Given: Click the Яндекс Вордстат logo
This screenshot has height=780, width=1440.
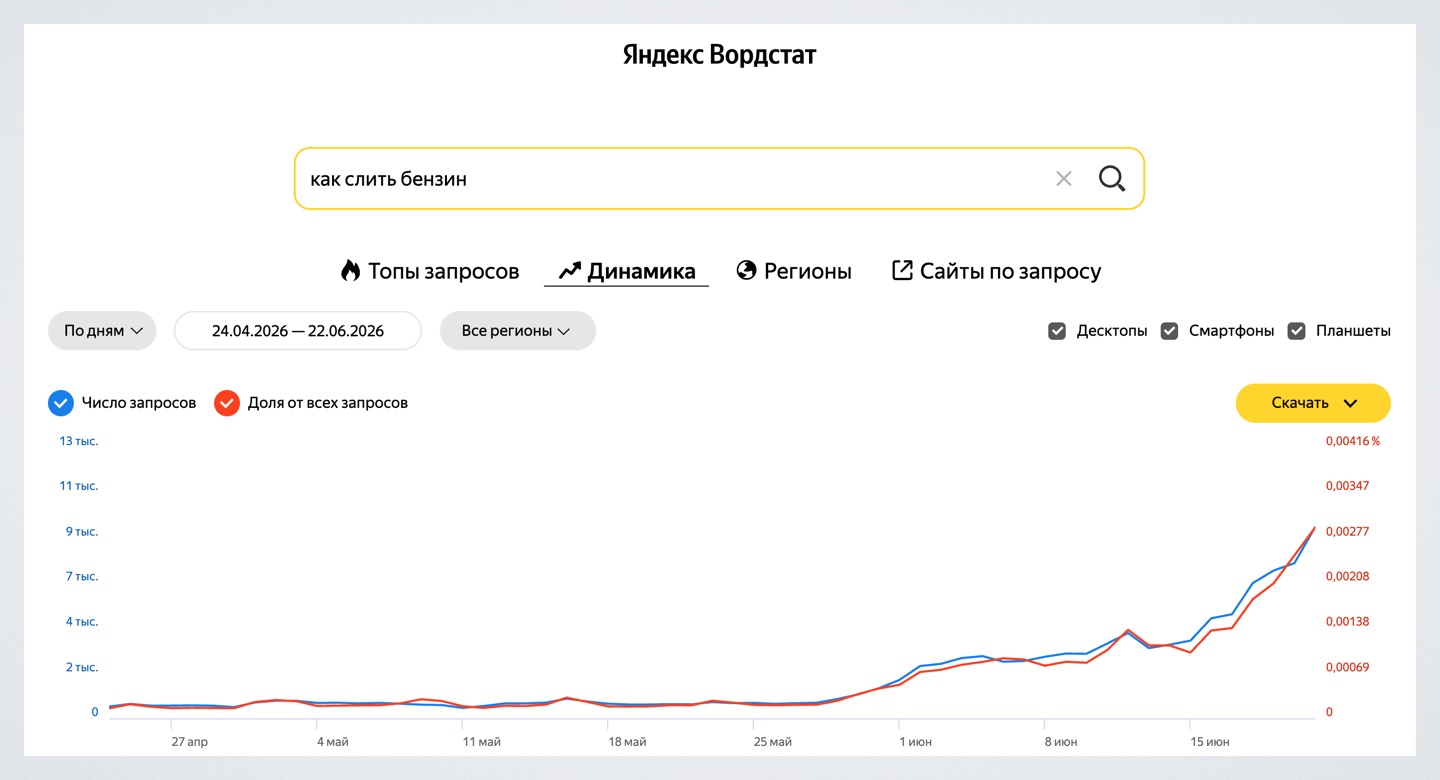Looking at the screenshot, I should point(719,54).
